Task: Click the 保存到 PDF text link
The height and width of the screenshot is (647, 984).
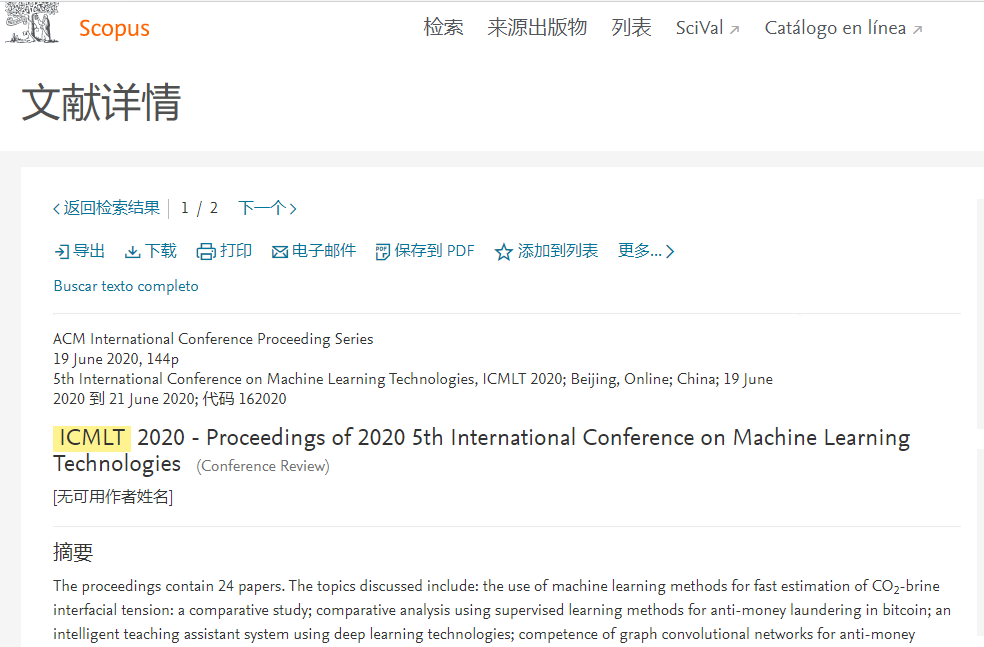Action: click(434, 251)
